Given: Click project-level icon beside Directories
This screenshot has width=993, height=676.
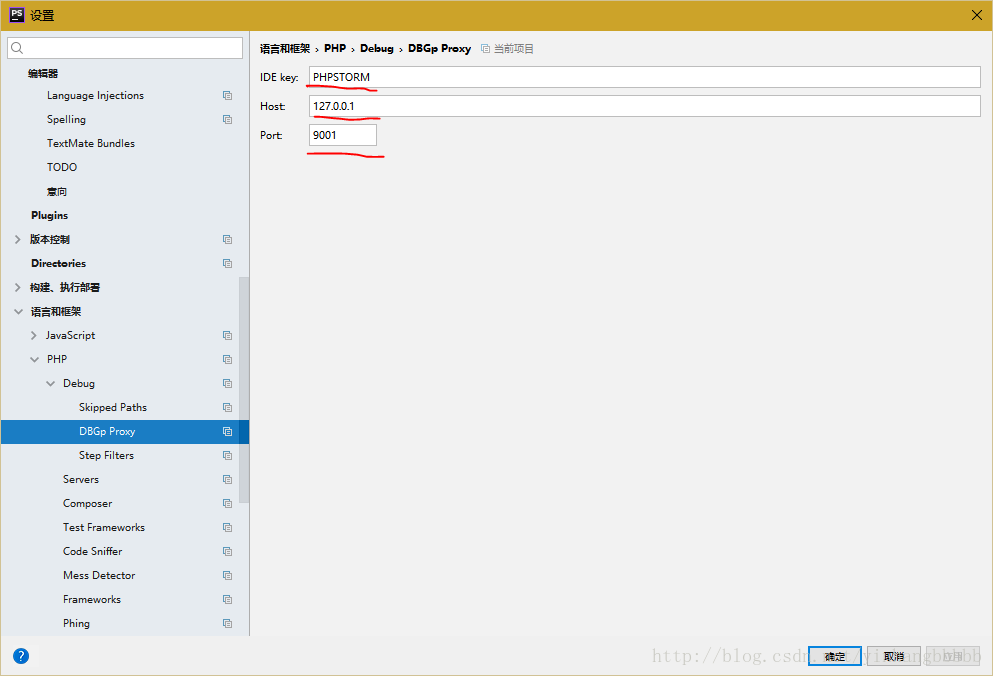Looking at the screenshot, I should pos(227,264).
